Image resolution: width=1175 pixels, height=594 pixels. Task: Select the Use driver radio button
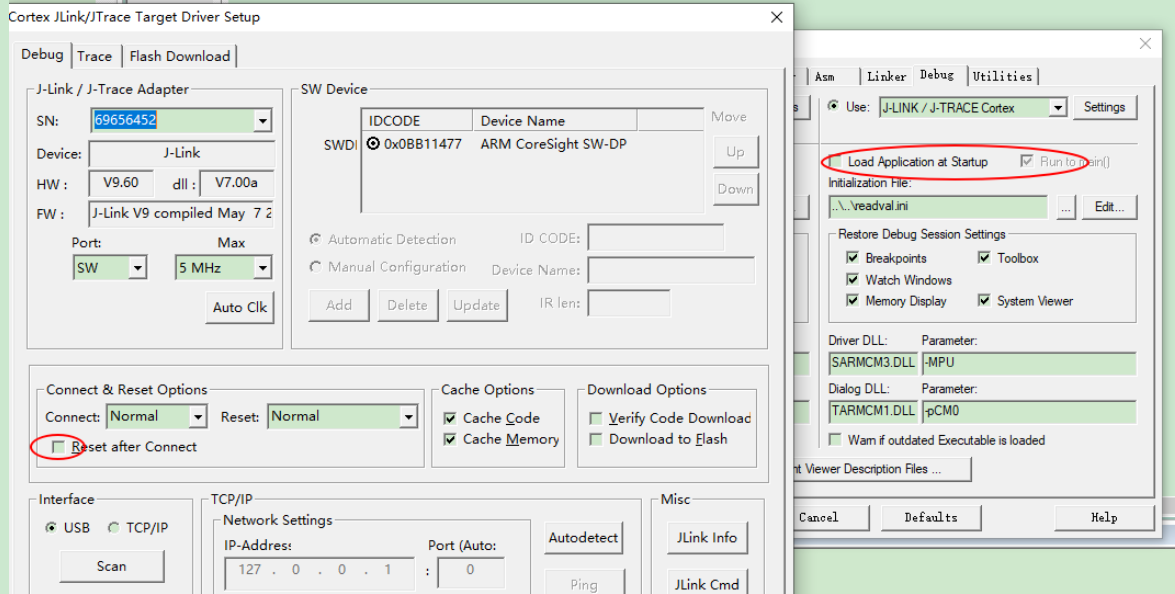click(833, 106)
